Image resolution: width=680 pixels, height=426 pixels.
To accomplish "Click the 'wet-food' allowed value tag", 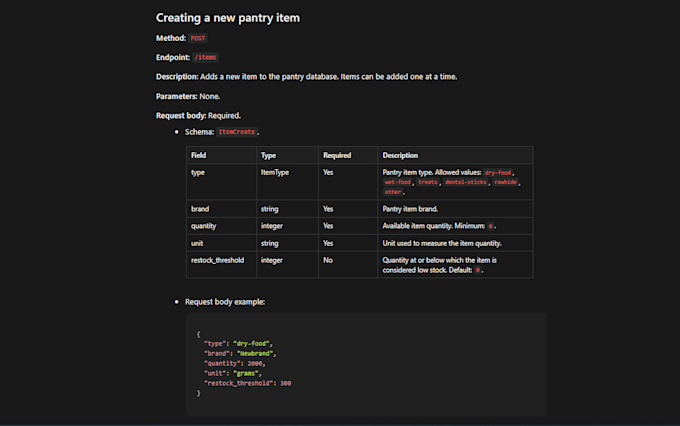I will tap(397, 182).
